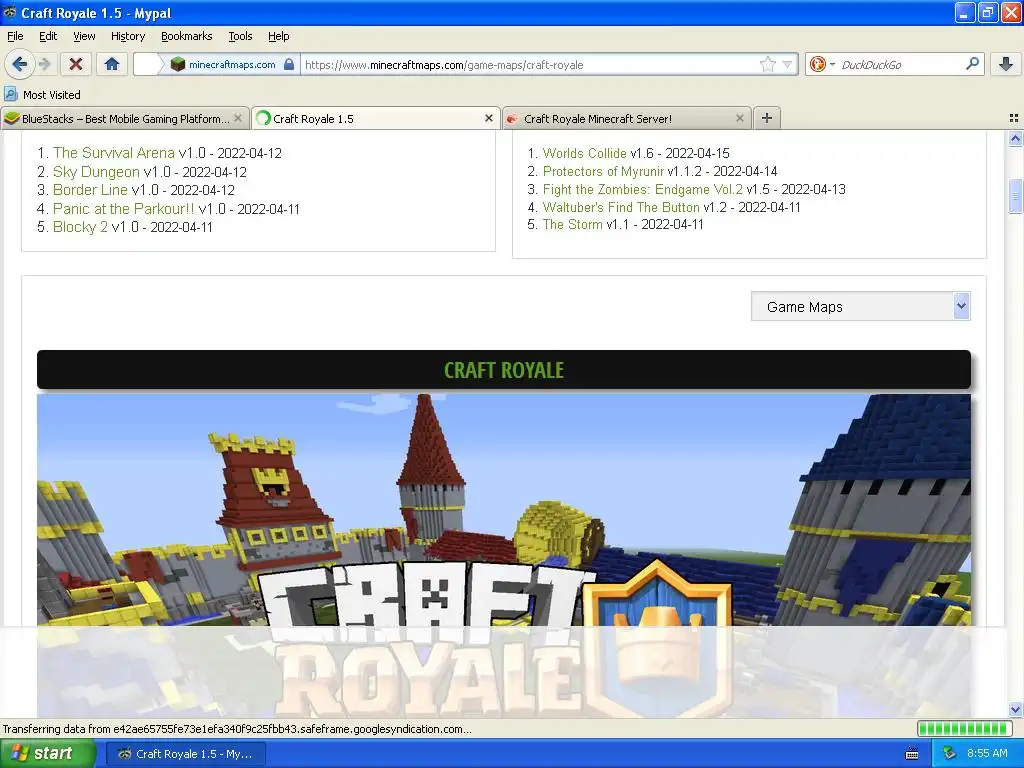Screen dimensions: 1024x768
Task: Open Panic at the Parkour!! link
Action: click(x=123, y=209)
